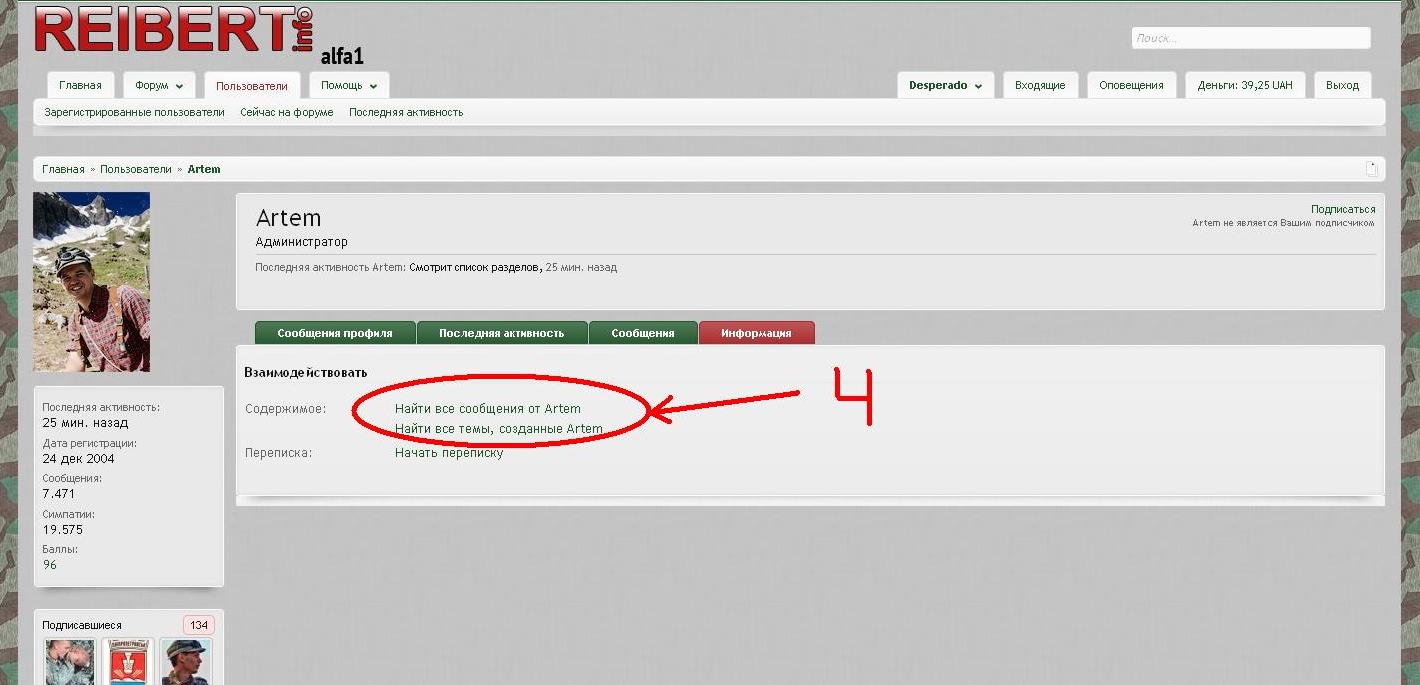Viewport: 1420px width, 685px height.
Task: Open the Главная navigation tab
Action: point(80,85)
